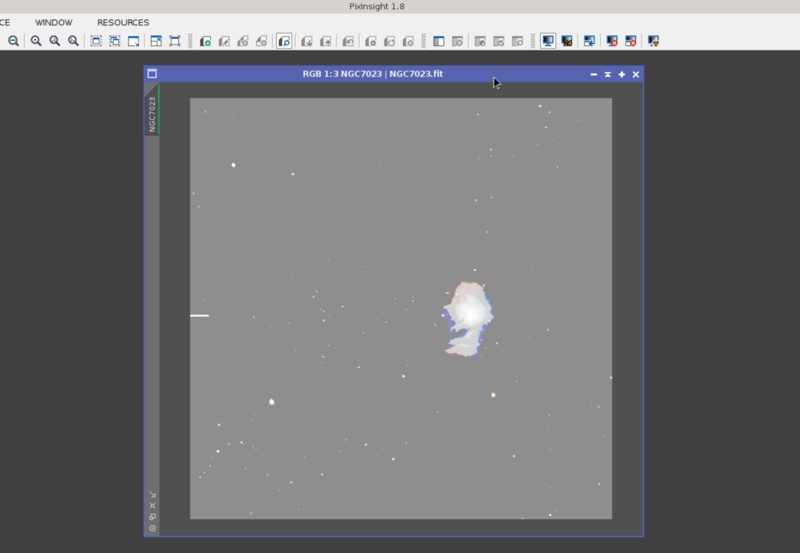
Task: Click the full-window icon with corner handles
Action: click(x=175, y=41)
